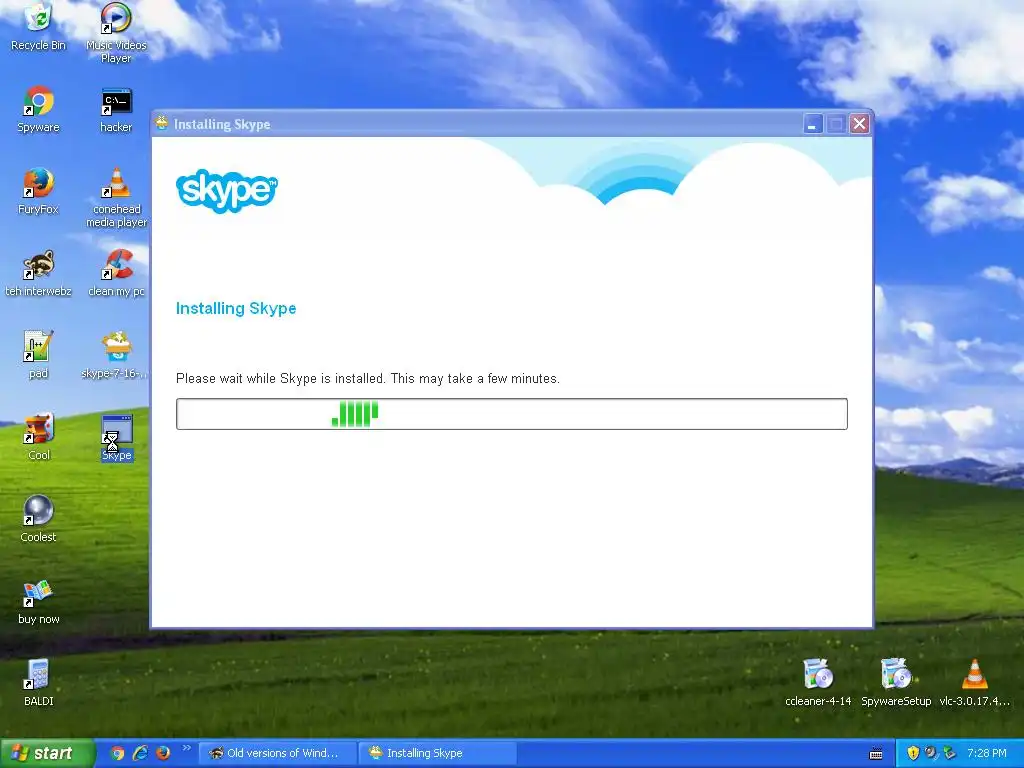Close the Installing Skype window
The width and height of the screenshot is (1024, 768).
tap(859, 123)
